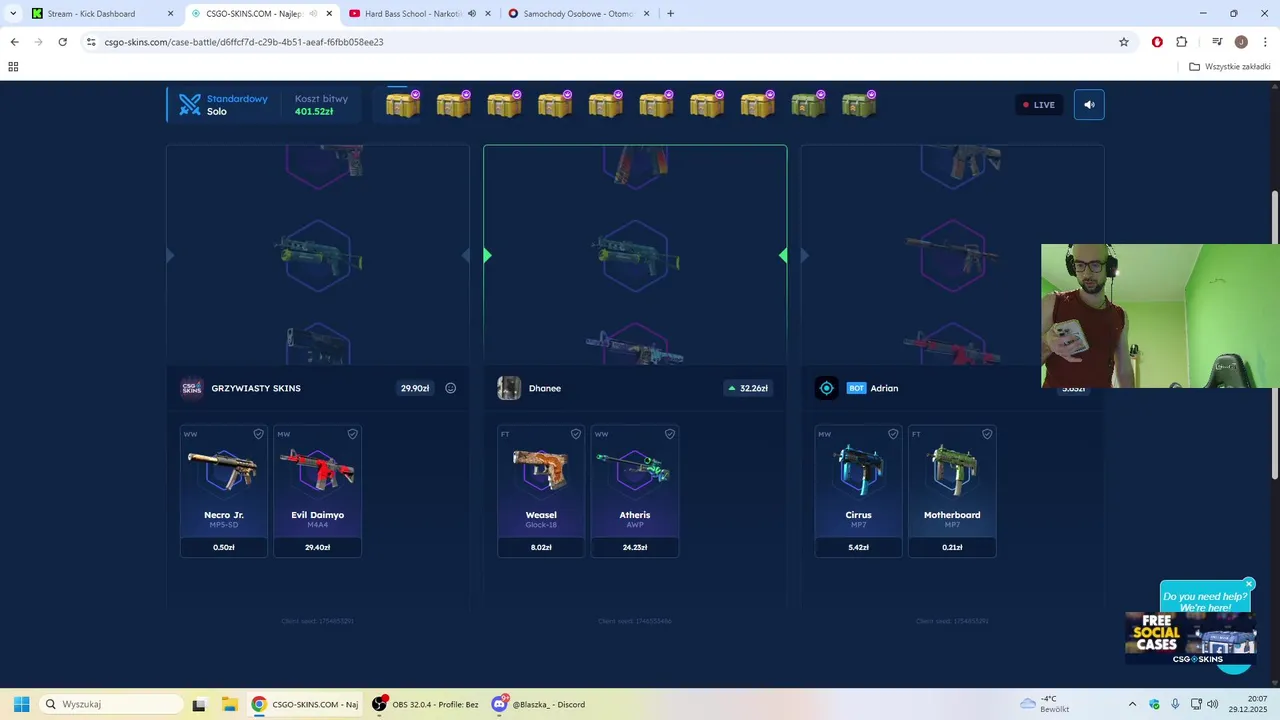
Task: Switch to Samochody Osobowe Otomoto tab
Action: 578,14
